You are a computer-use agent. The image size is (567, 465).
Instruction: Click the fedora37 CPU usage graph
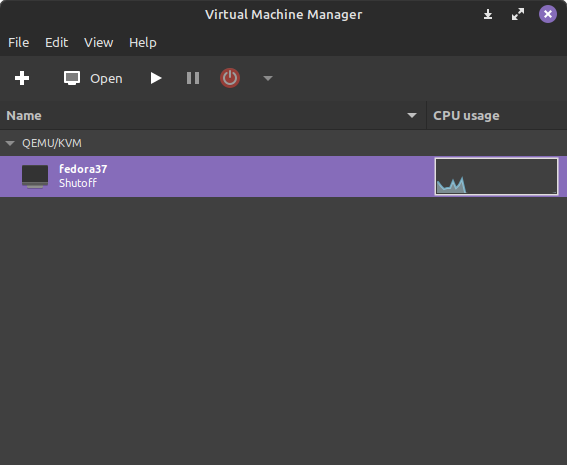point(496,176)
